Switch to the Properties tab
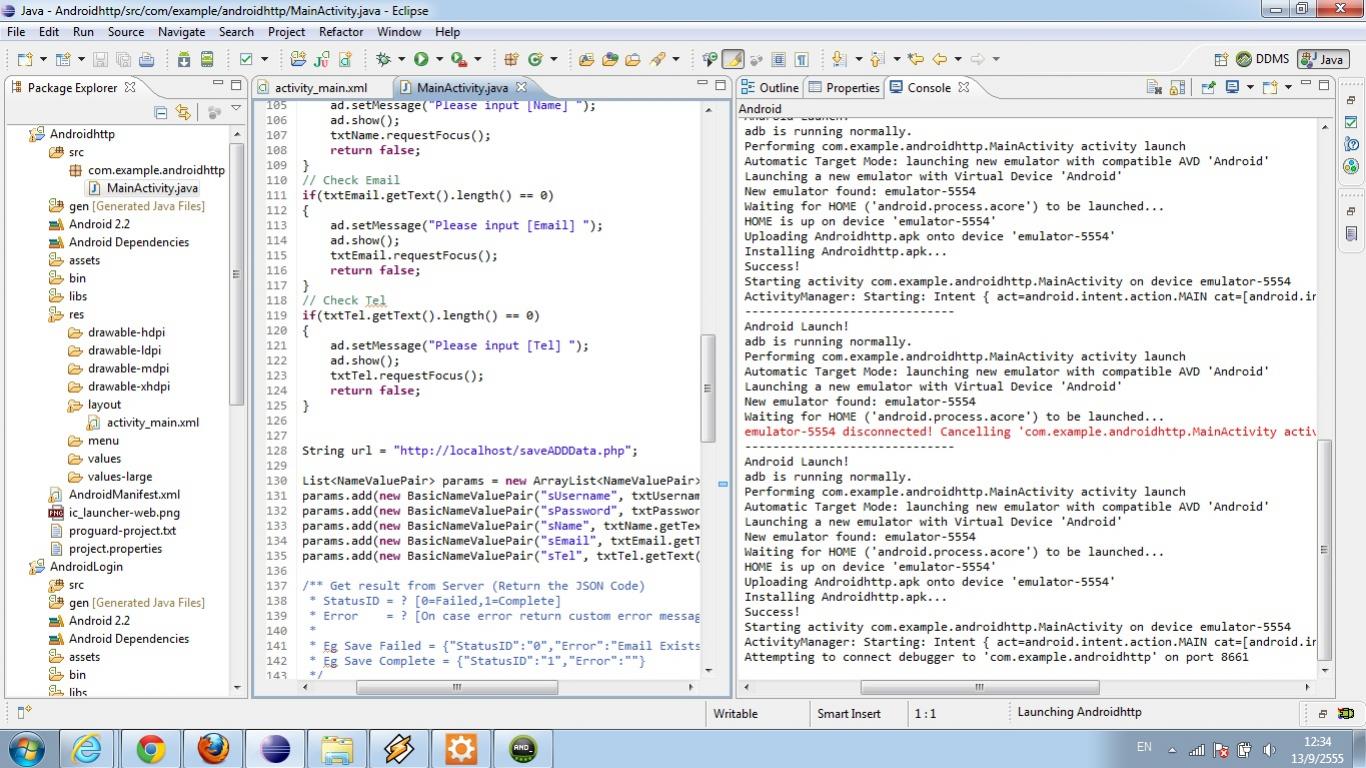The width and height of the screenshot is (1366, 768). coord(844,88)
